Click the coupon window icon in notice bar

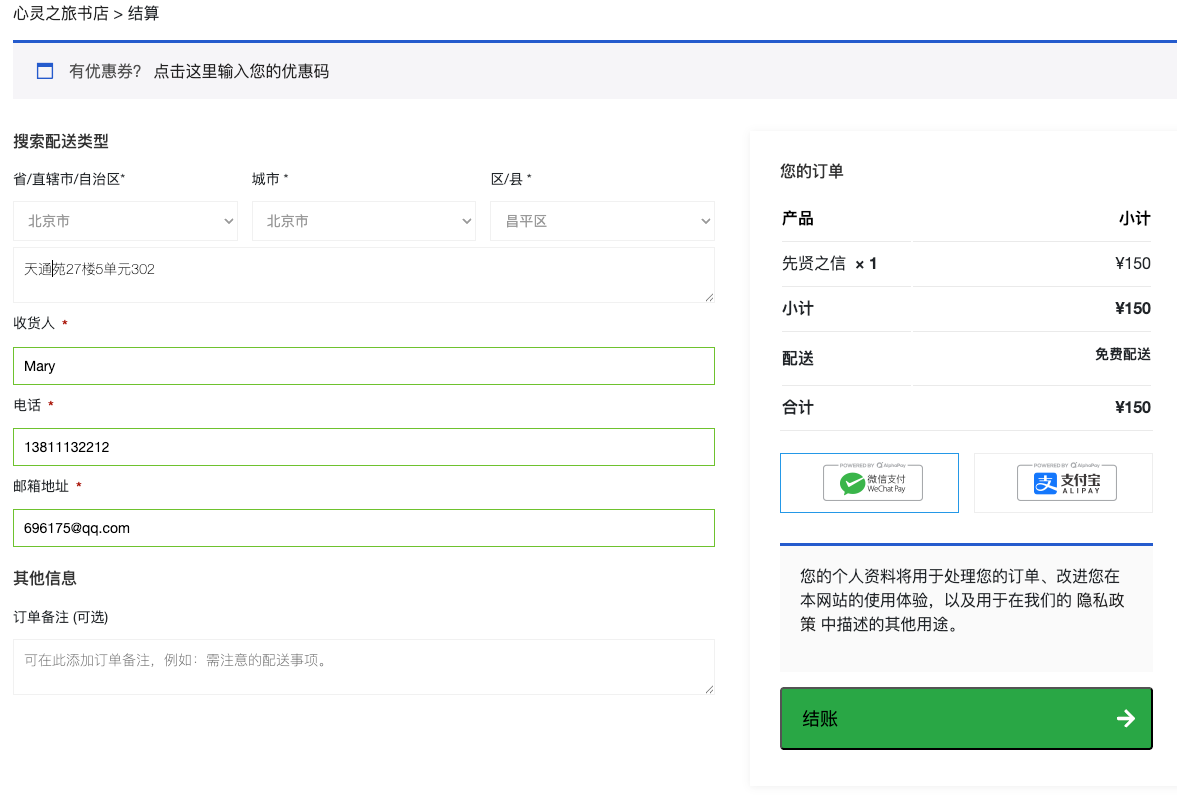44,71
